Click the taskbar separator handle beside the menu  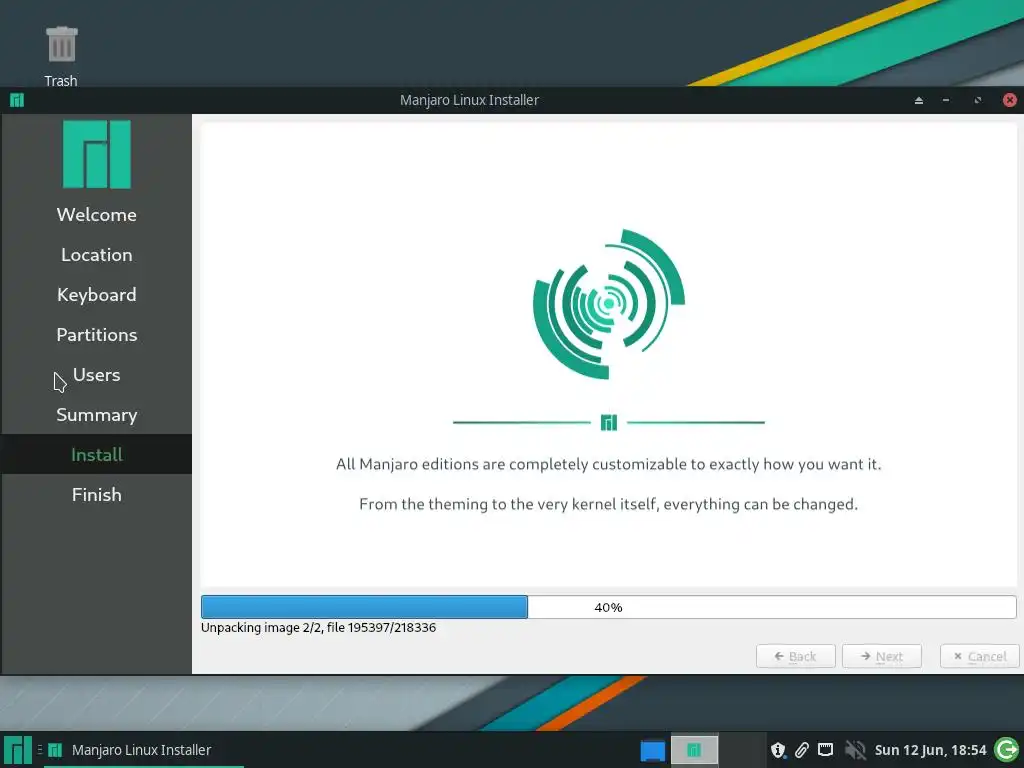click(39, 750)
